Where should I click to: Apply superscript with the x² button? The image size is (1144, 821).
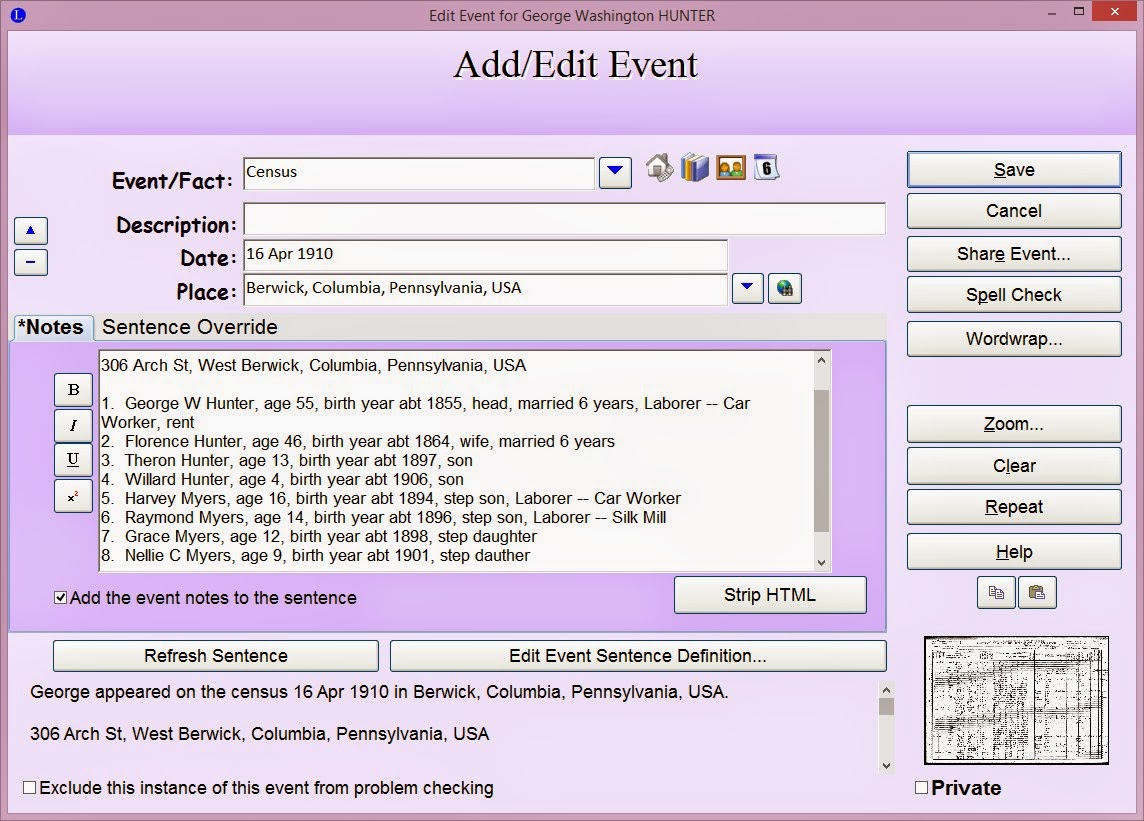pyautogui.click(x=74, y=496)
